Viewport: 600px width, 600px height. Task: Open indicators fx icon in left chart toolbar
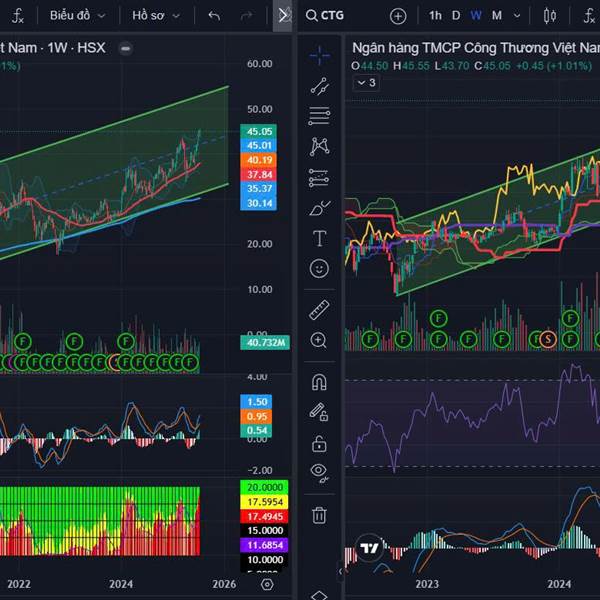[18, 16]
